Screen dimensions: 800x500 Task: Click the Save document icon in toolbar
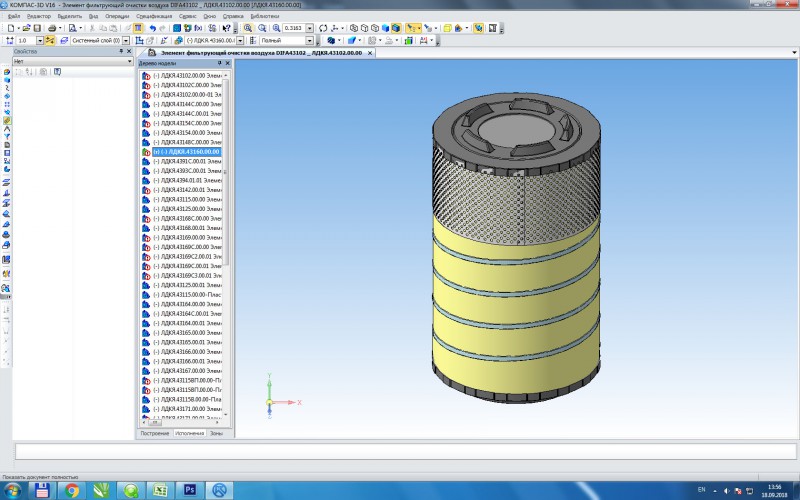click(x=37, y=28)
